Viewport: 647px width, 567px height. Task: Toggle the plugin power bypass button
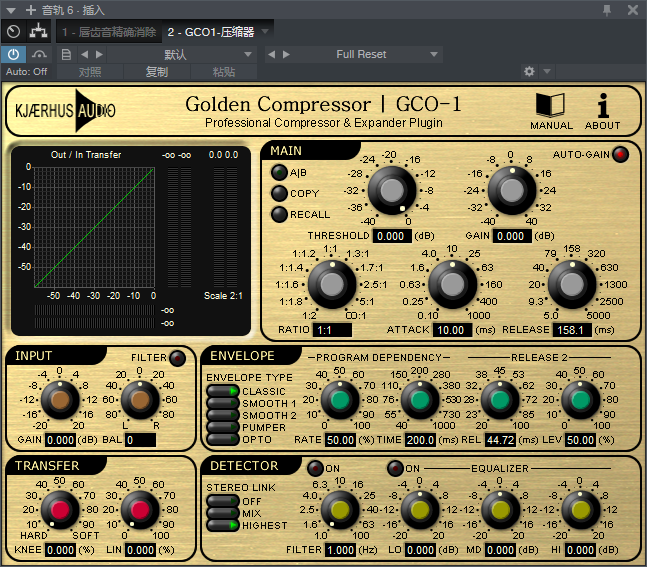click(14, 54)
